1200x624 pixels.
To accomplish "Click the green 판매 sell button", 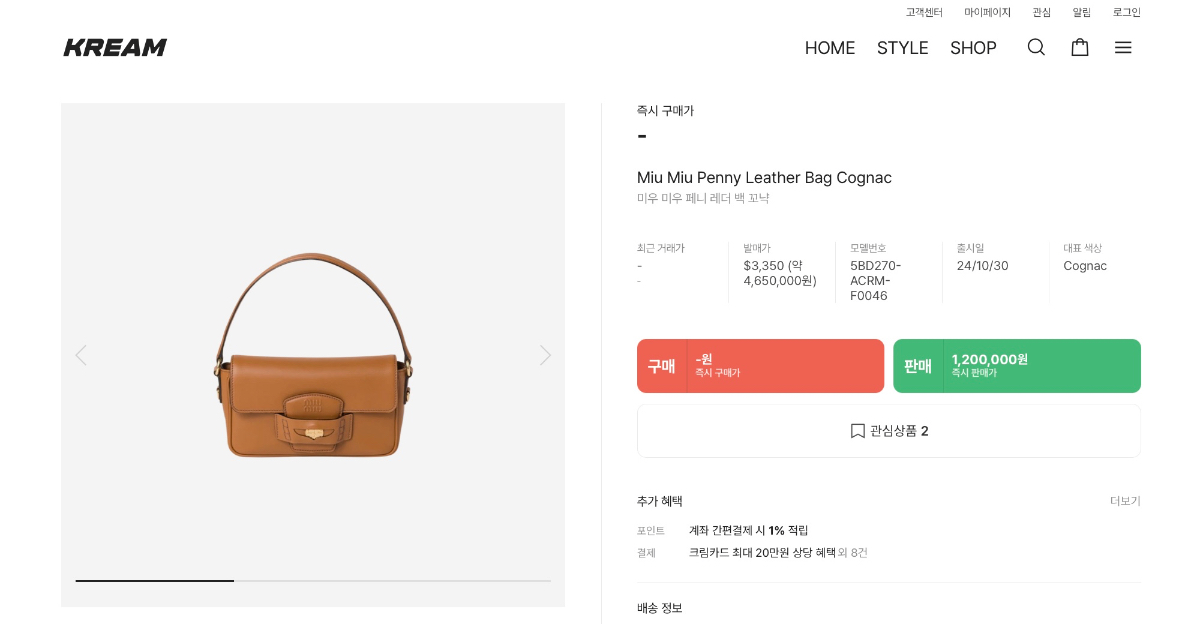I will tap(1016, 366).
